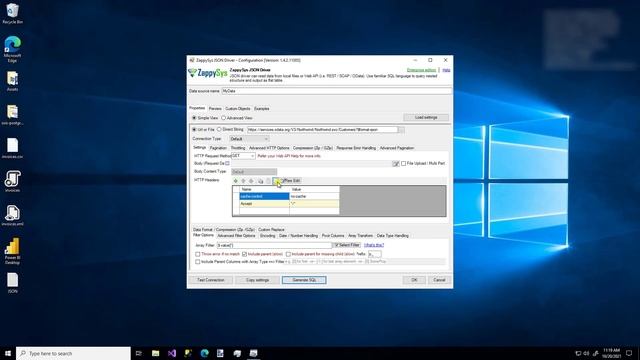
Task: Open the What's this? link
Action: tap(374, 245)
